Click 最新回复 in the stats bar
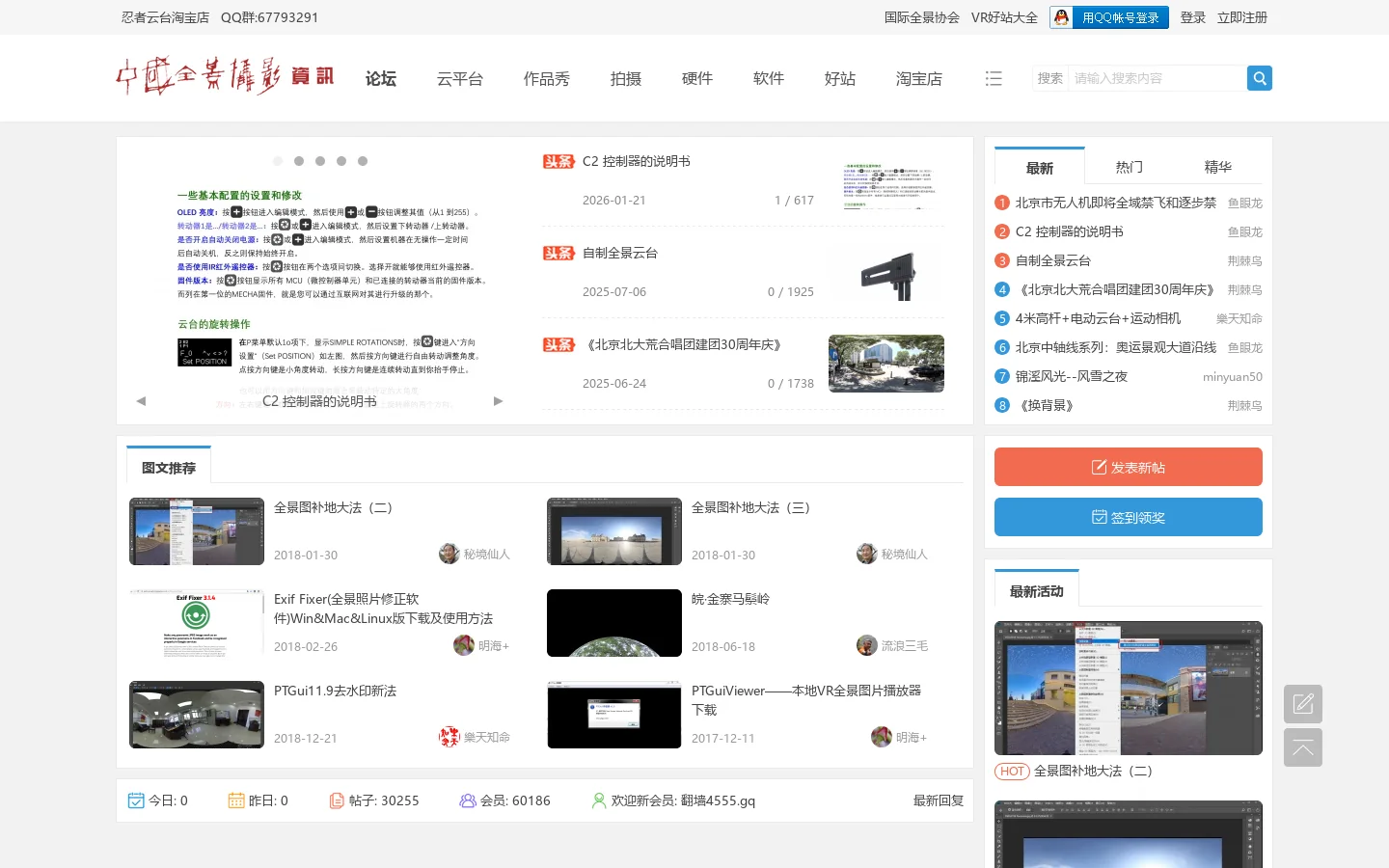 939,800
